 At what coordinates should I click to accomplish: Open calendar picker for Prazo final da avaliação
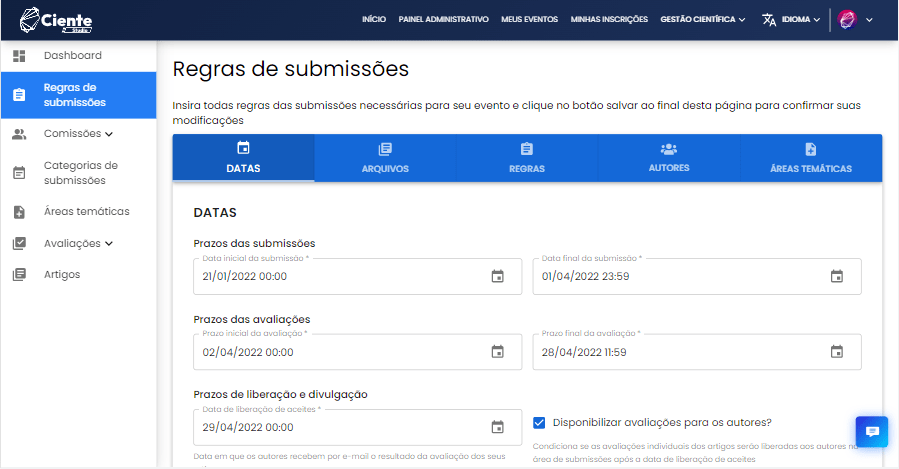837,352
